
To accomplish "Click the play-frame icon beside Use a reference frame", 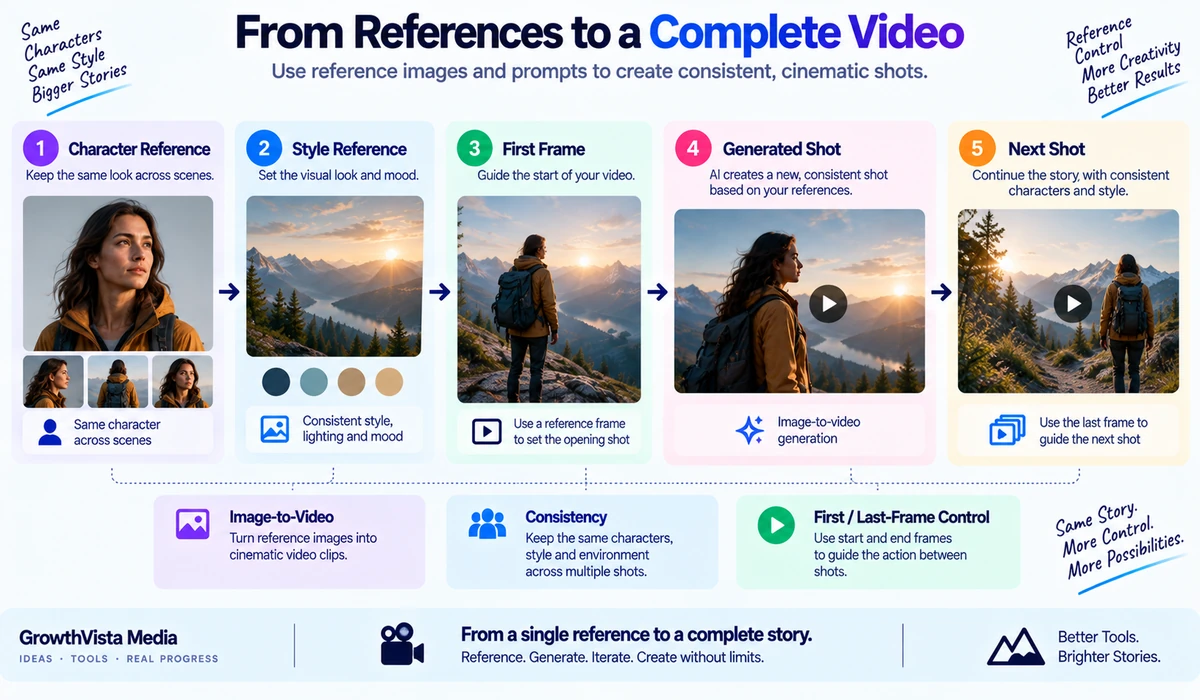I will pos(486,431).
